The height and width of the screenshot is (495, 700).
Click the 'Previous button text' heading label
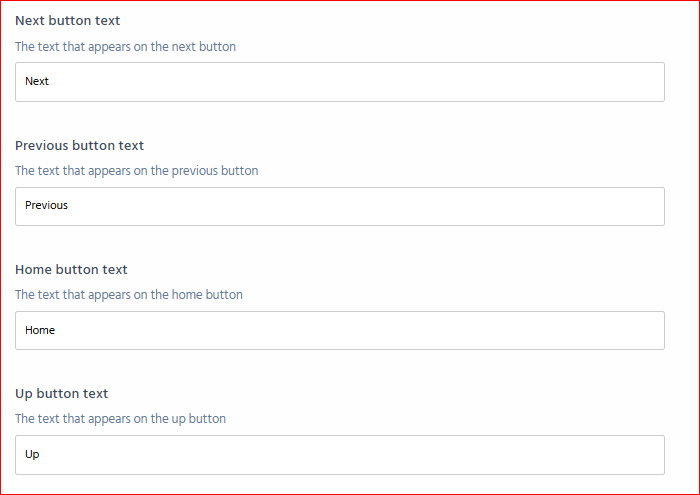pyautogui.click(x=79, y=146)
